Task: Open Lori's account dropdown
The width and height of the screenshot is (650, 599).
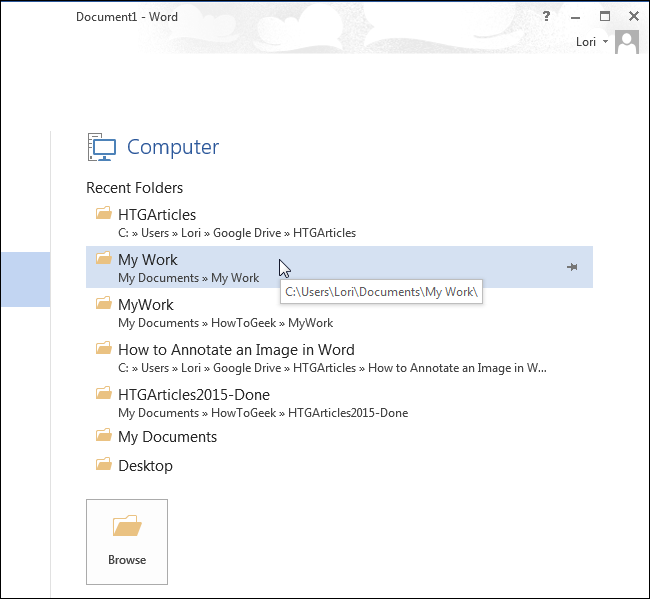Action: pyautogui.click(x=593, y=42)
